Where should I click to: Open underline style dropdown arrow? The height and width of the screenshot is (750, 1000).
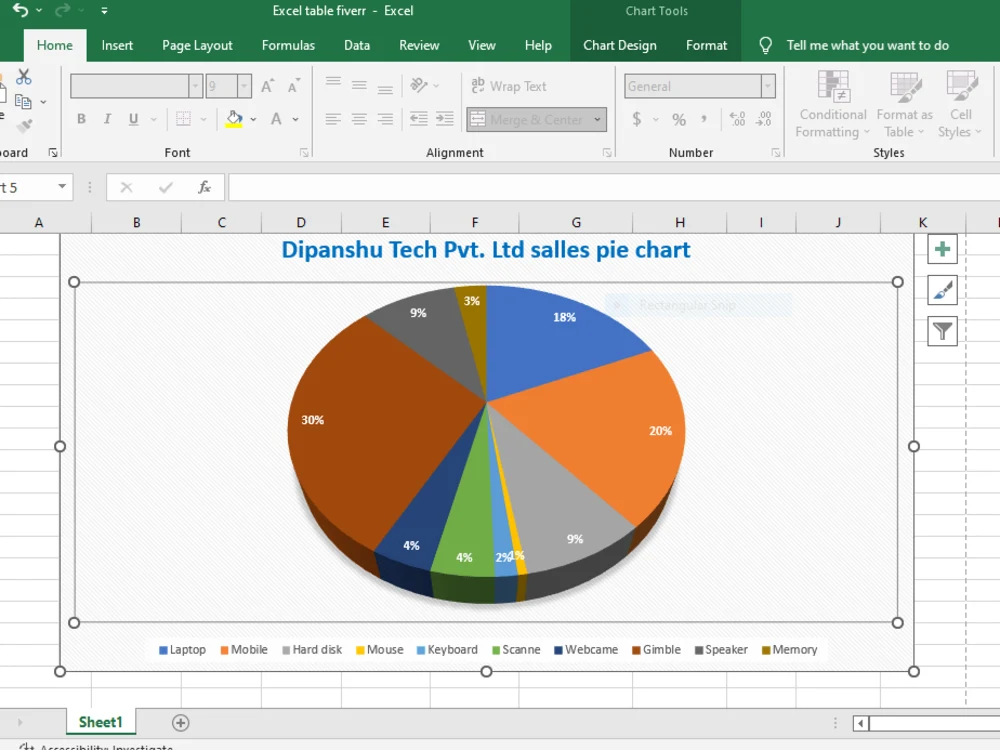coord(153,119)
